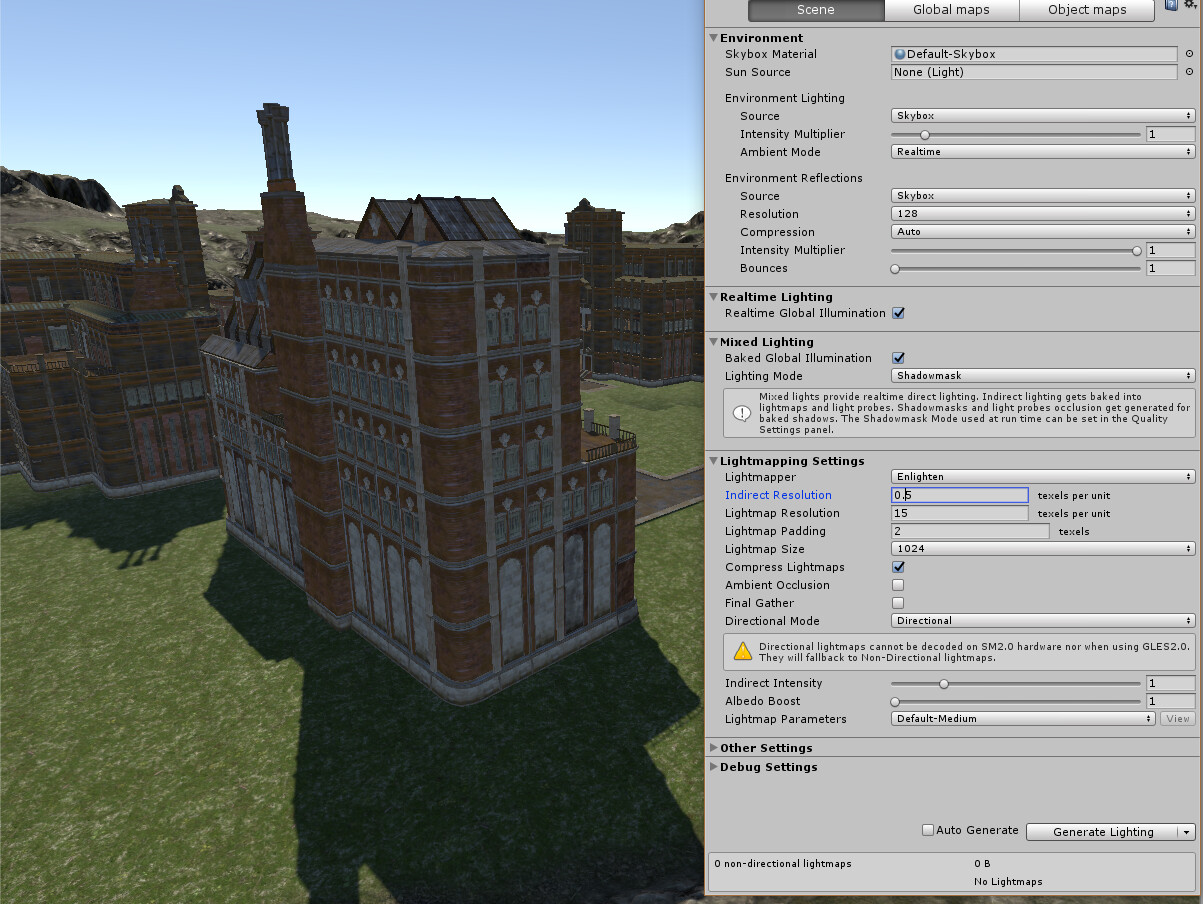This screenshot has height=904, width=1203.
Task: Open the Skybox Material object picker circle
Action: tap(1190, 54)
